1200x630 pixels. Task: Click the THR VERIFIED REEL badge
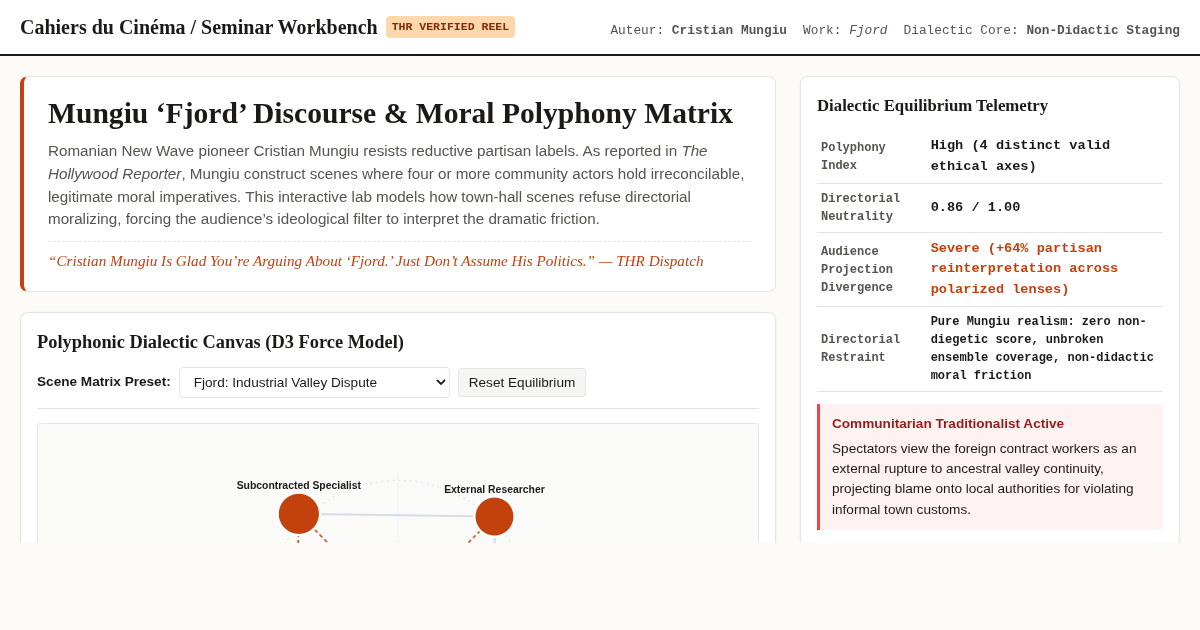click(x=450, y=27)
